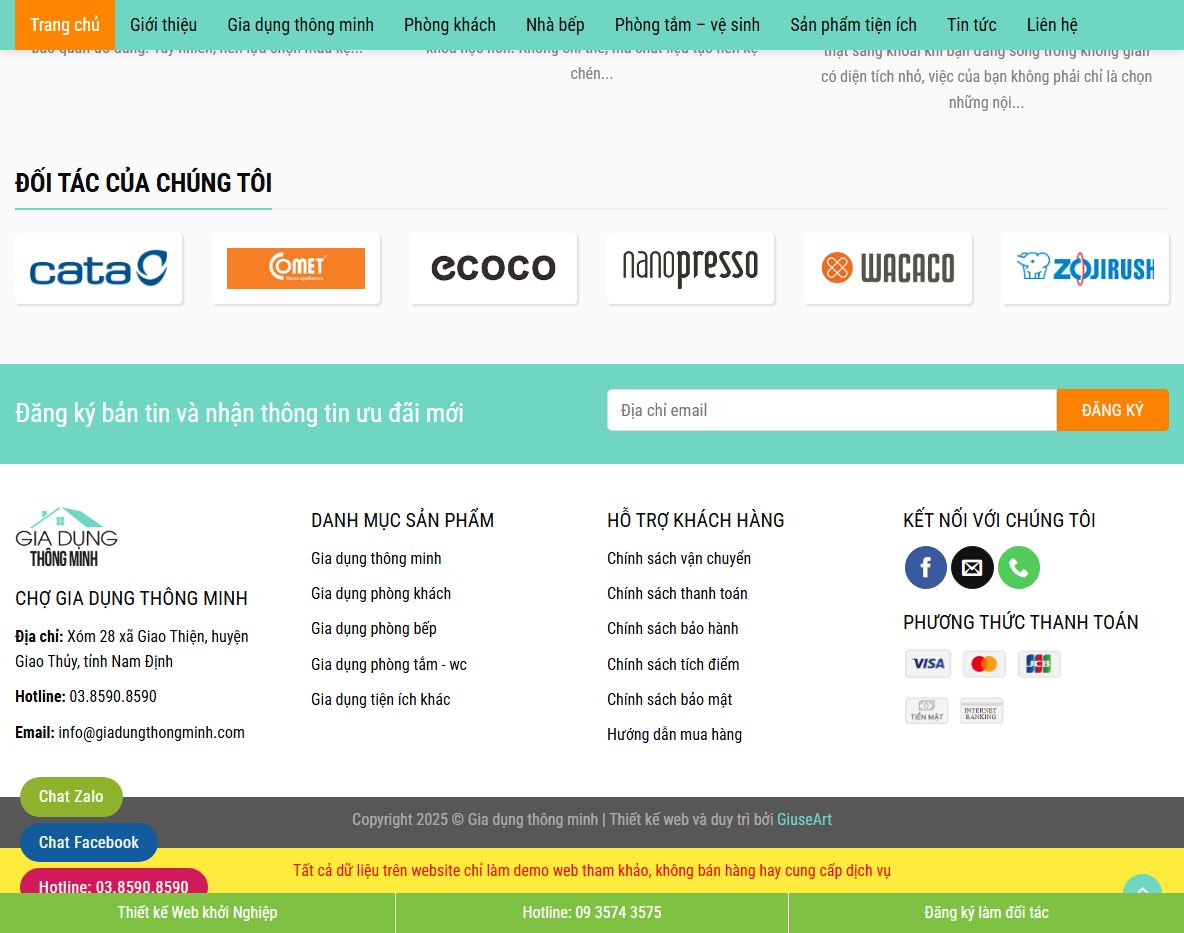
Task: Click the email envelope social icon
Action: (972, 568)
